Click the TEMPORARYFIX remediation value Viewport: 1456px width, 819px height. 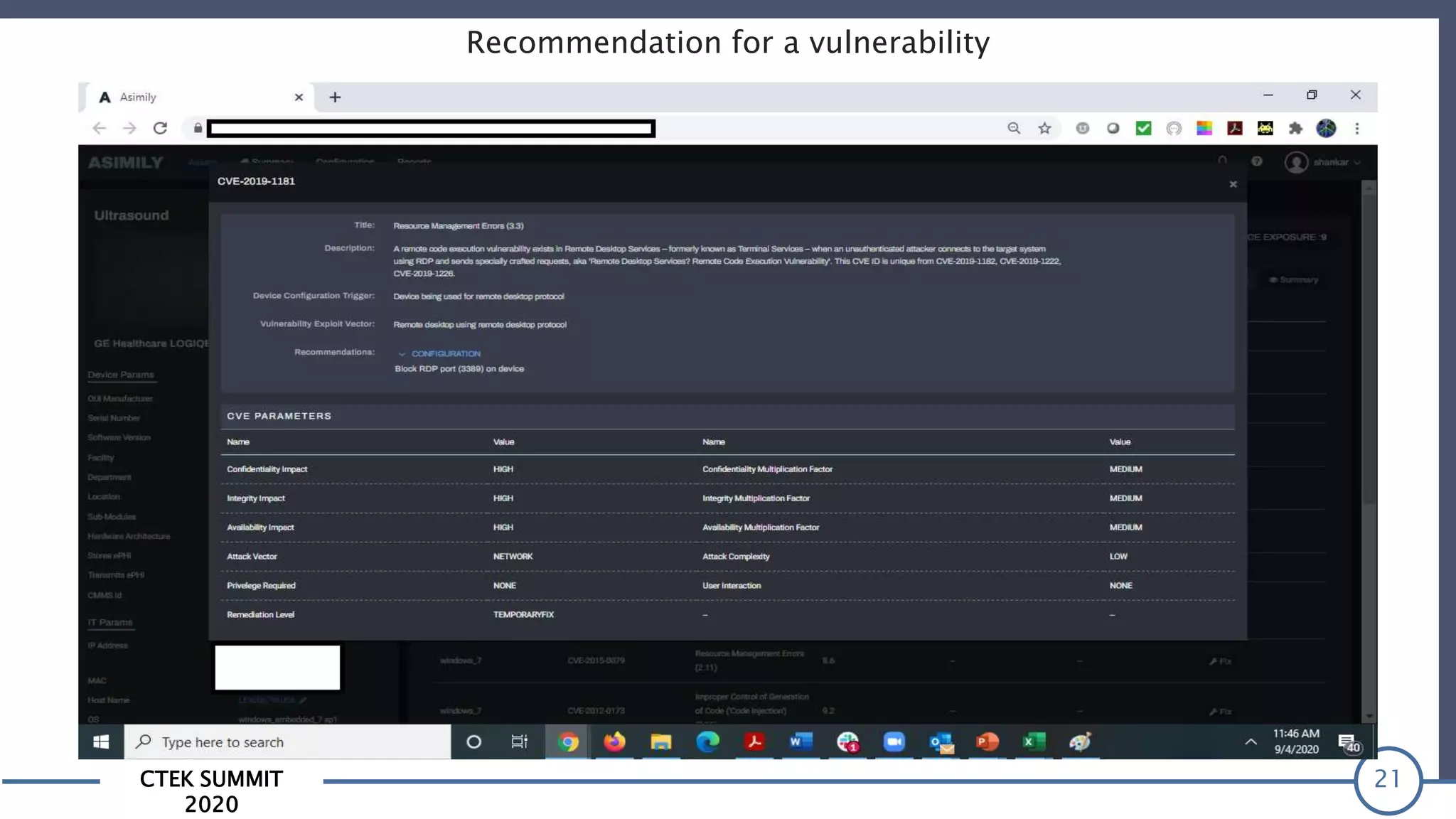[x=523, y=615]
